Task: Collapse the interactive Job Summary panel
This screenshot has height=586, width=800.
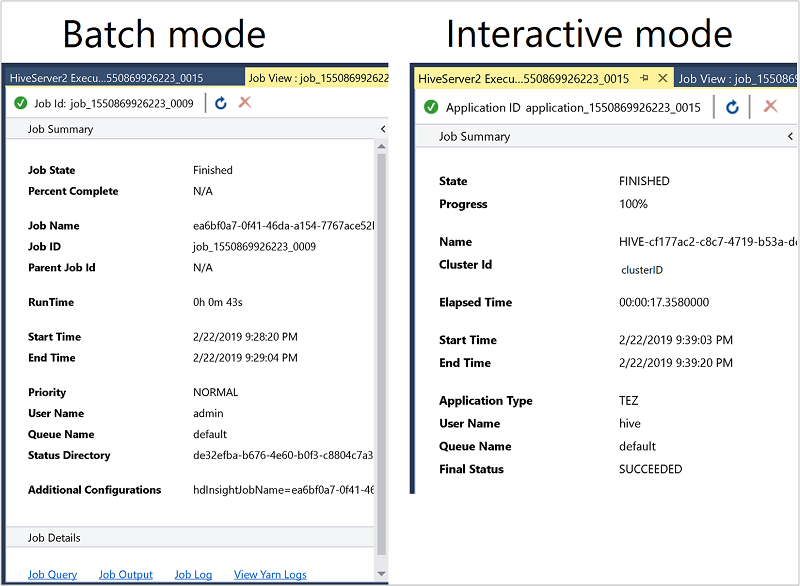Action: pyautogui.click(x=789, y=136)
